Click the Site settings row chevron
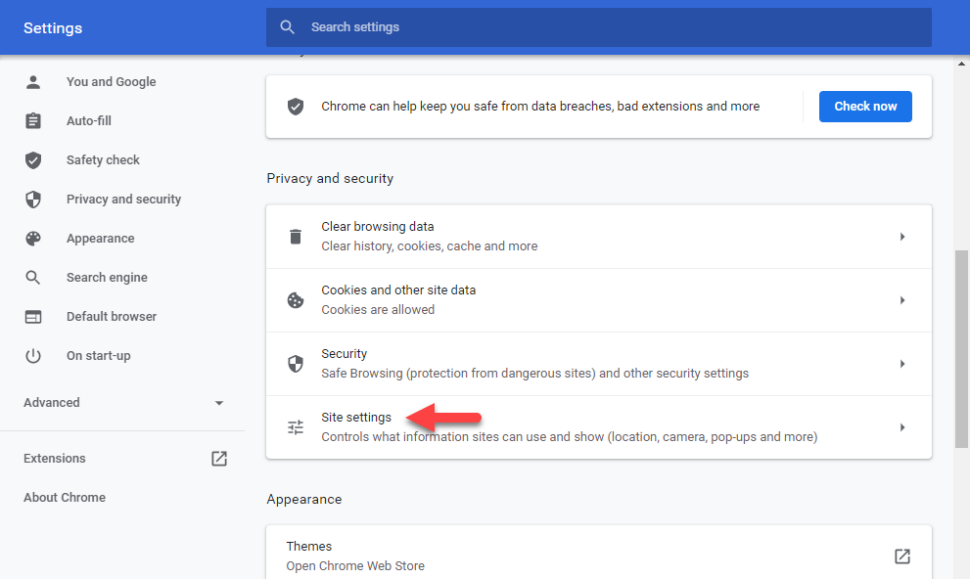Image resolution: width=970 pixels, height=579 pixels. coord(903,427)
